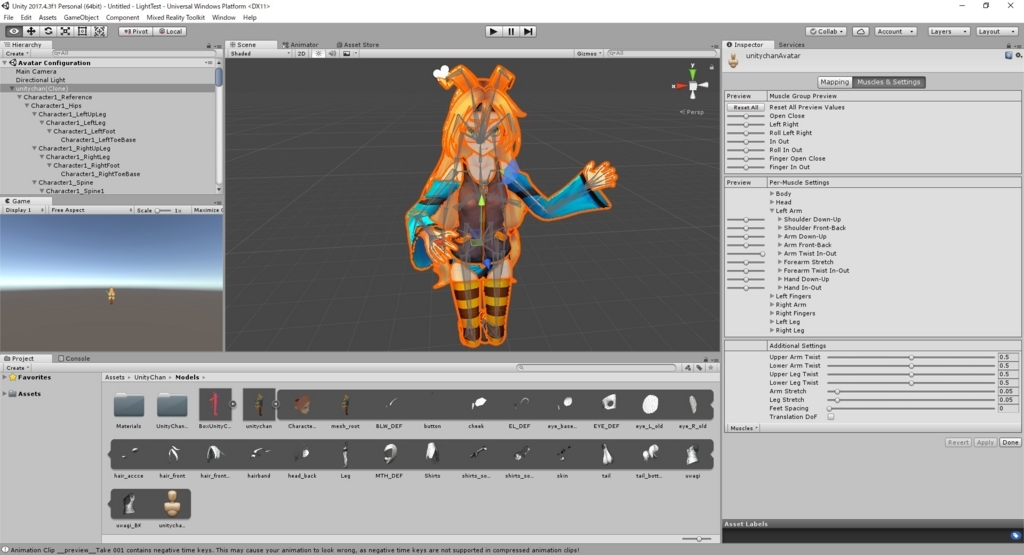
Task: Click the Scene effects image icon
Action: [347, 54]
